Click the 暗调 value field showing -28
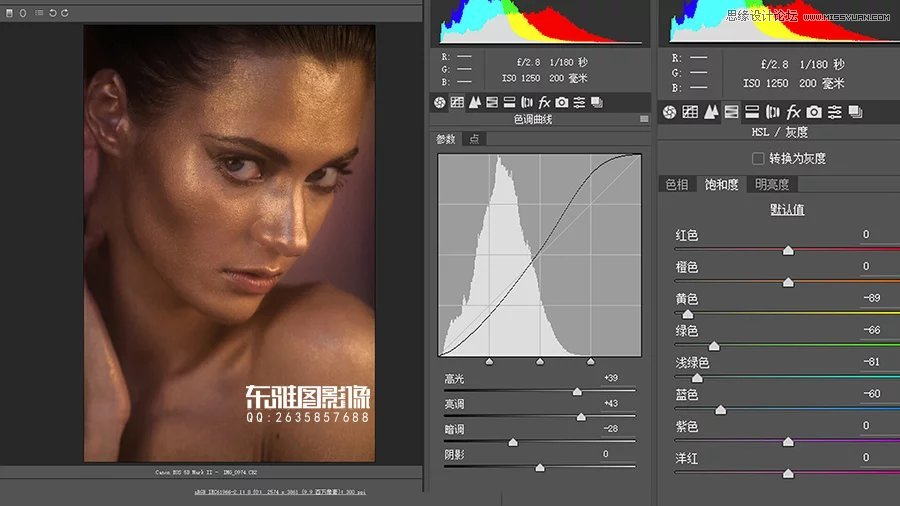 (x=611, y=429)
